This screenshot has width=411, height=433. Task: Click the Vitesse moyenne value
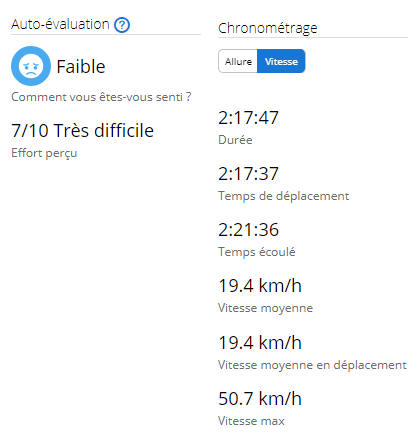point(260,286)
